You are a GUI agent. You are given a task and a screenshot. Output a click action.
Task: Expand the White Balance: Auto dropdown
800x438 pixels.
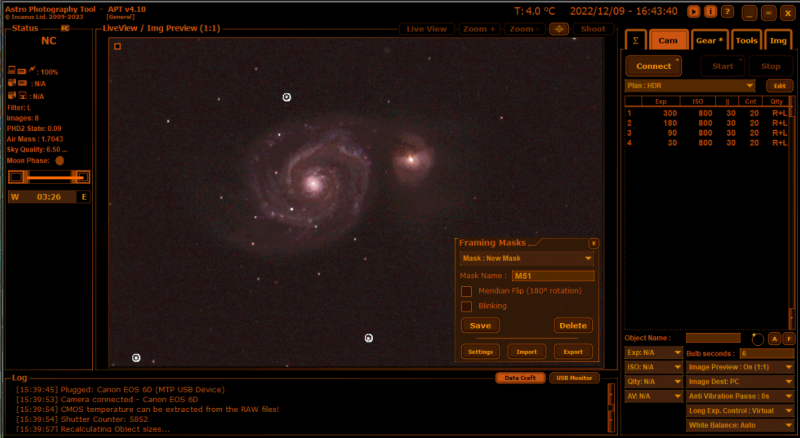[x=738, y=425]
